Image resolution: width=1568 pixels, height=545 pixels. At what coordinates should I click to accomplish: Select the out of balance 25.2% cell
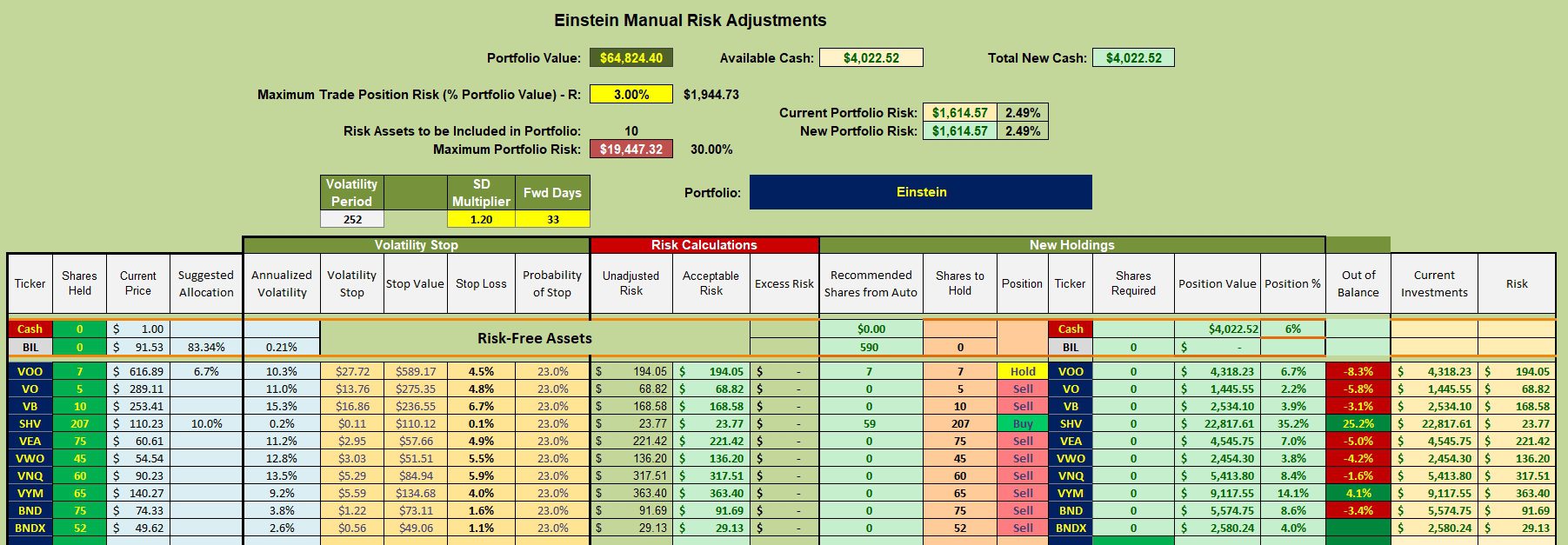(1358, 423)
